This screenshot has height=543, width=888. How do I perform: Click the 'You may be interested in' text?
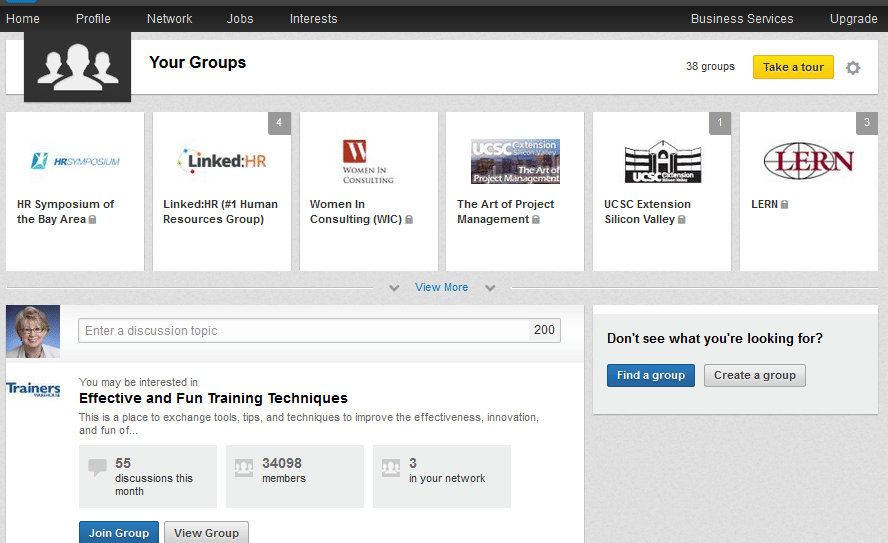point(138,382)
